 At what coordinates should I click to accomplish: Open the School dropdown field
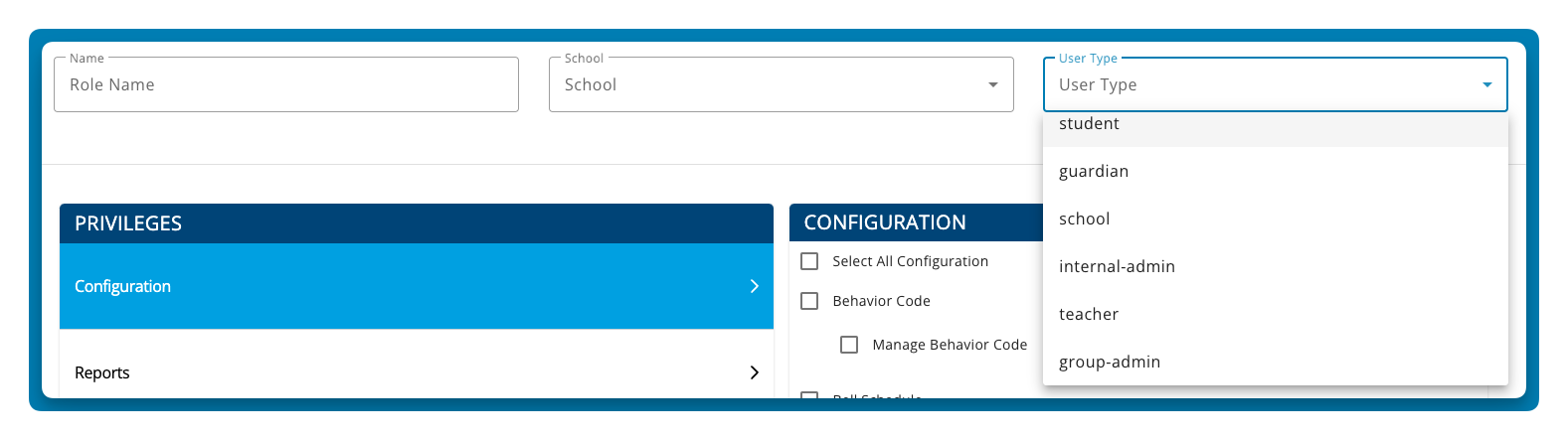(782, 84)
